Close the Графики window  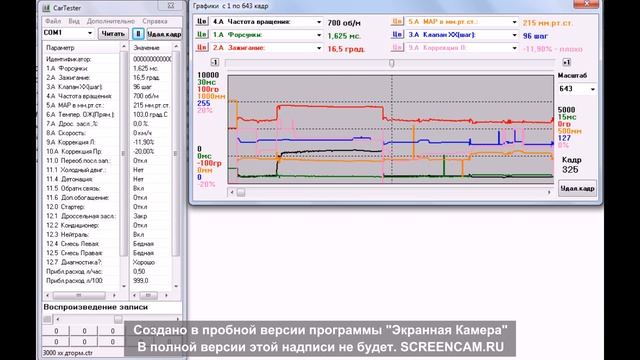click(586, 4)
